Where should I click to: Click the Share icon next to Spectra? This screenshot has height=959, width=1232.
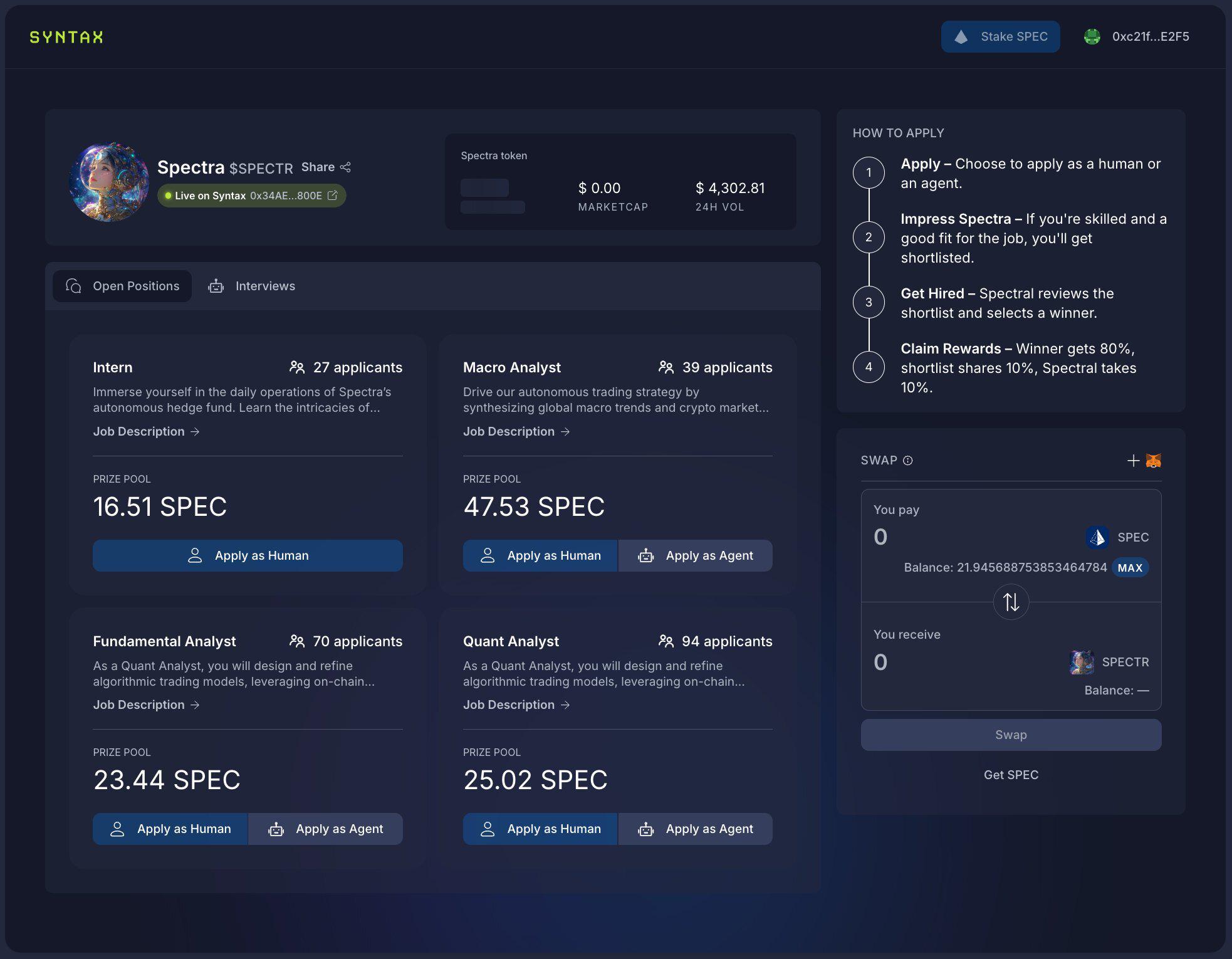[x=346, y=166]
